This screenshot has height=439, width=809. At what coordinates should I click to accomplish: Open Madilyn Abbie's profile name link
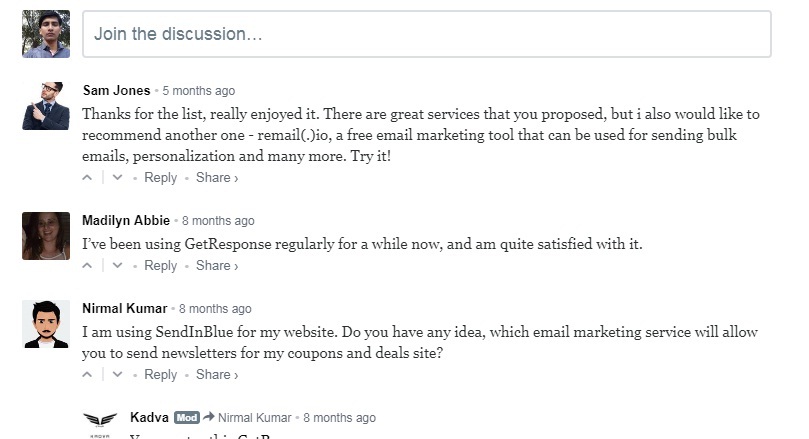(126, 220)
